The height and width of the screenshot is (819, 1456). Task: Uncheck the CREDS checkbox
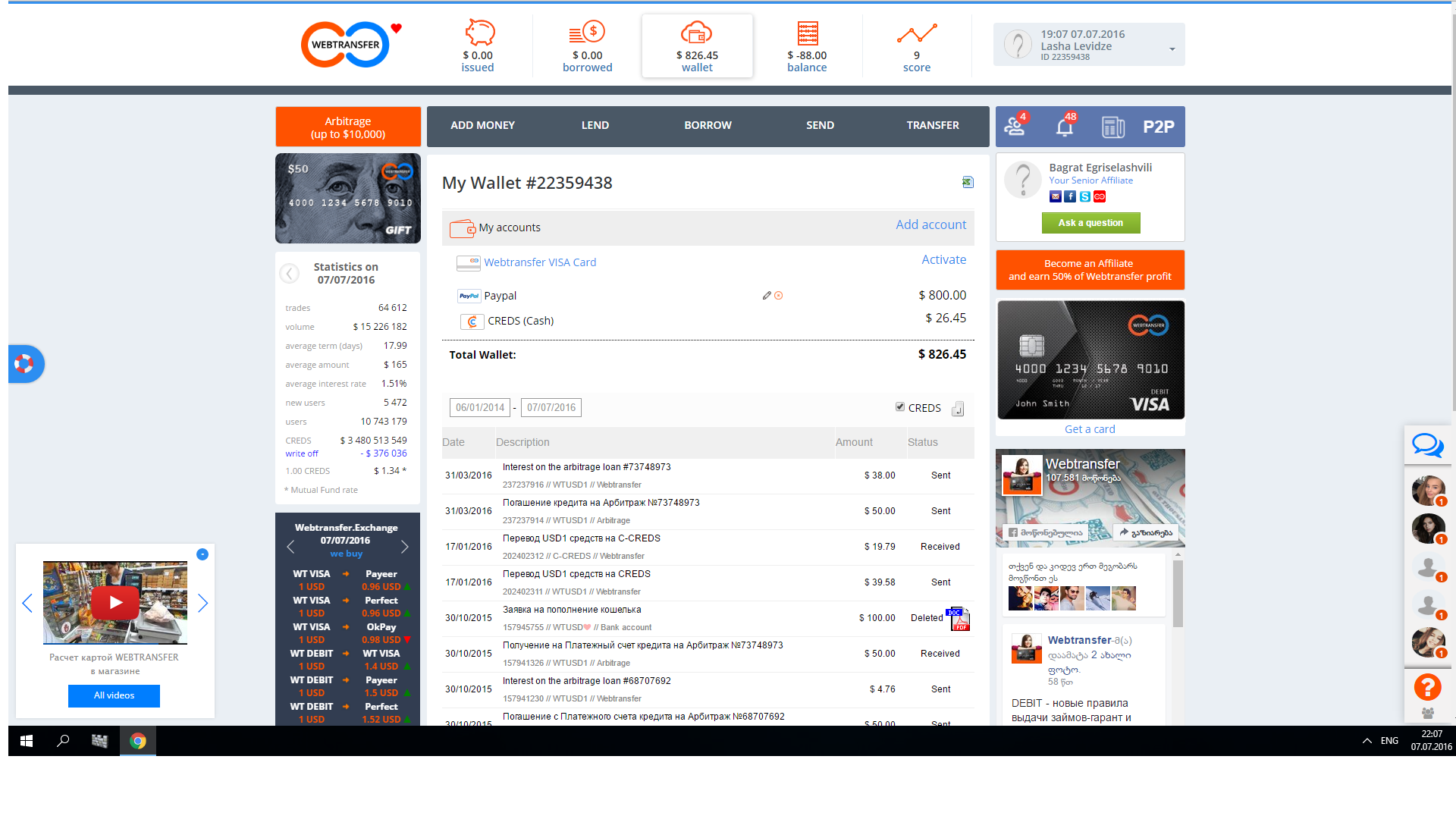point(900,407)
